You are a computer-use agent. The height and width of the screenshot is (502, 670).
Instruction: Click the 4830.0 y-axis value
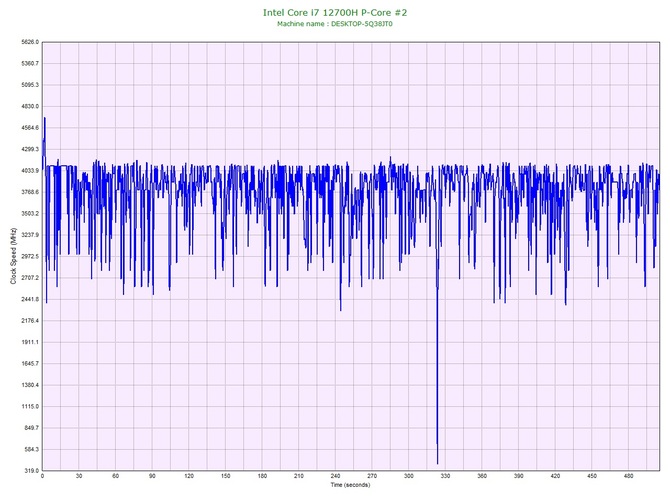(30, 106)
